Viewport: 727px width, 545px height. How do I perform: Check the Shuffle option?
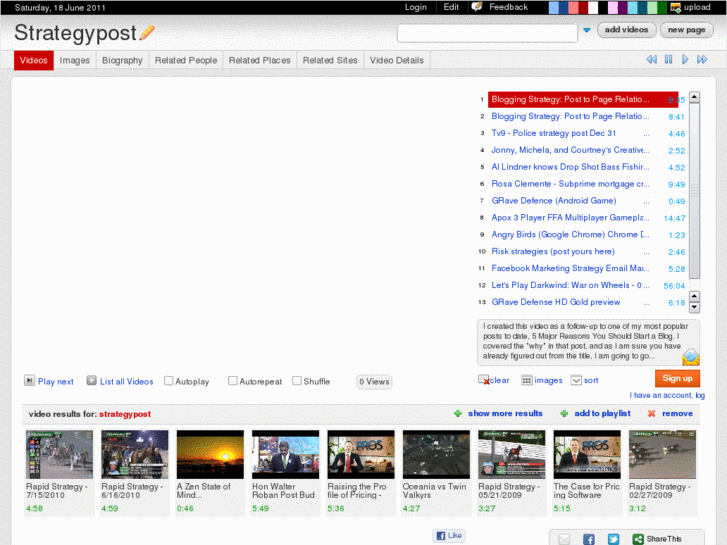(297, 381)
